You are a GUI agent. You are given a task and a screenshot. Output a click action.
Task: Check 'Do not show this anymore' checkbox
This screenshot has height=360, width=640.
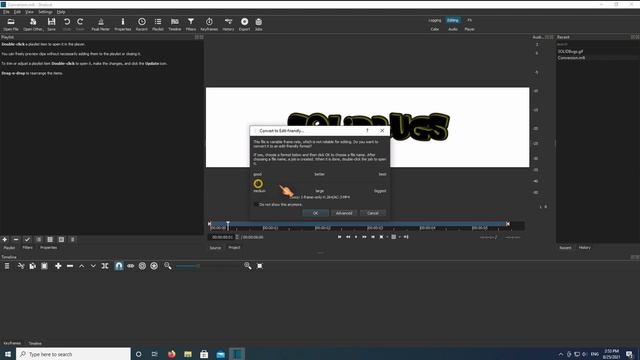click(256, 204)
